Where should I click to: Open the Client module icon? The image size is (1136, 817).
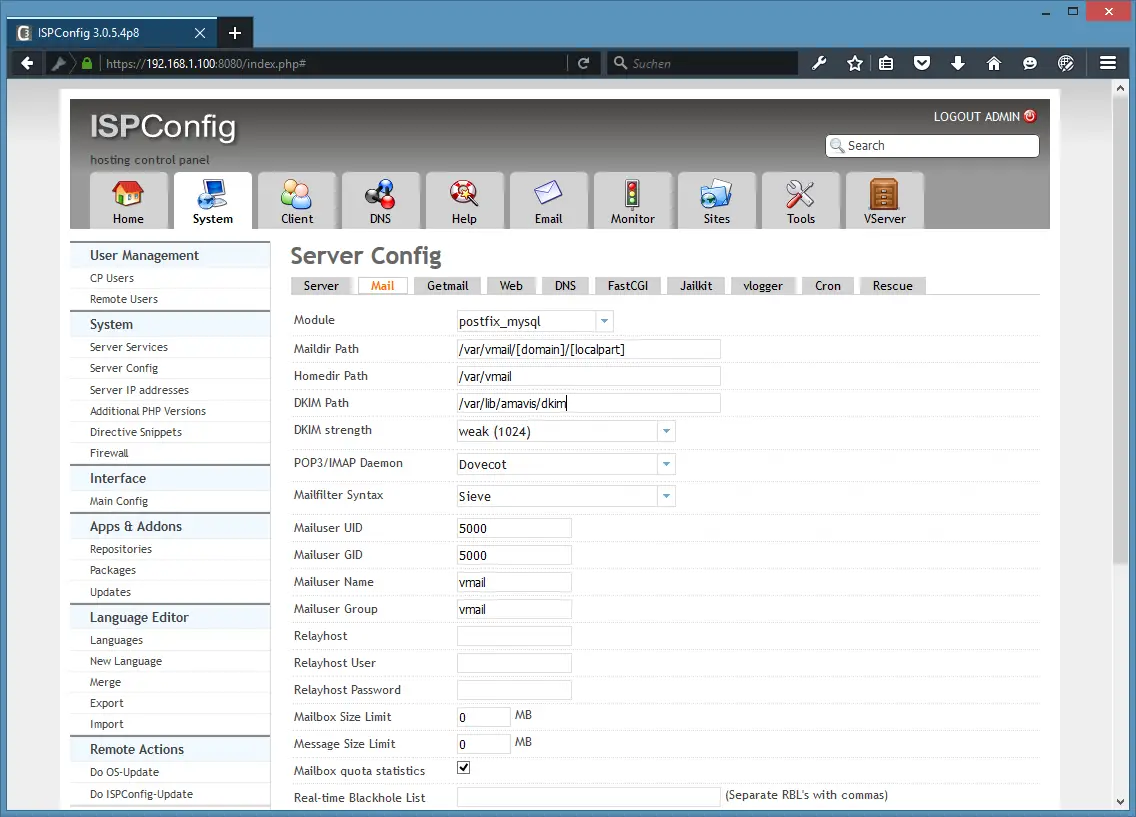tap(296, 201)
